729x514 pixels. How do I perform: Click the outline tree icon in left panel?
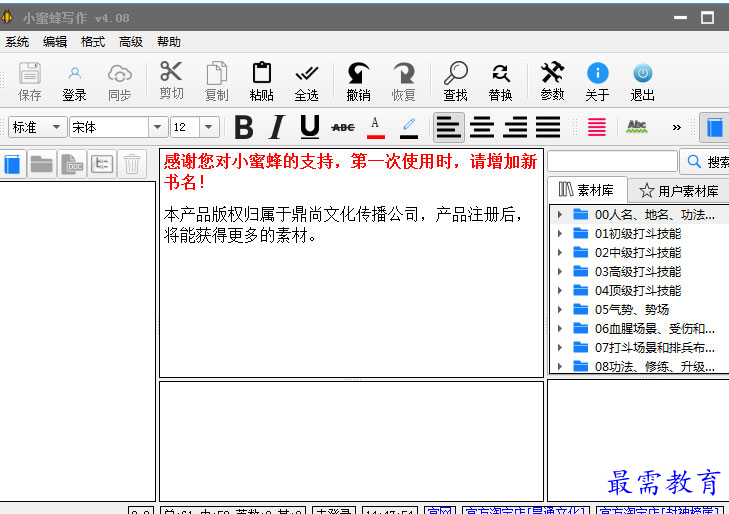pyautogui.click(x=102, y=164)
